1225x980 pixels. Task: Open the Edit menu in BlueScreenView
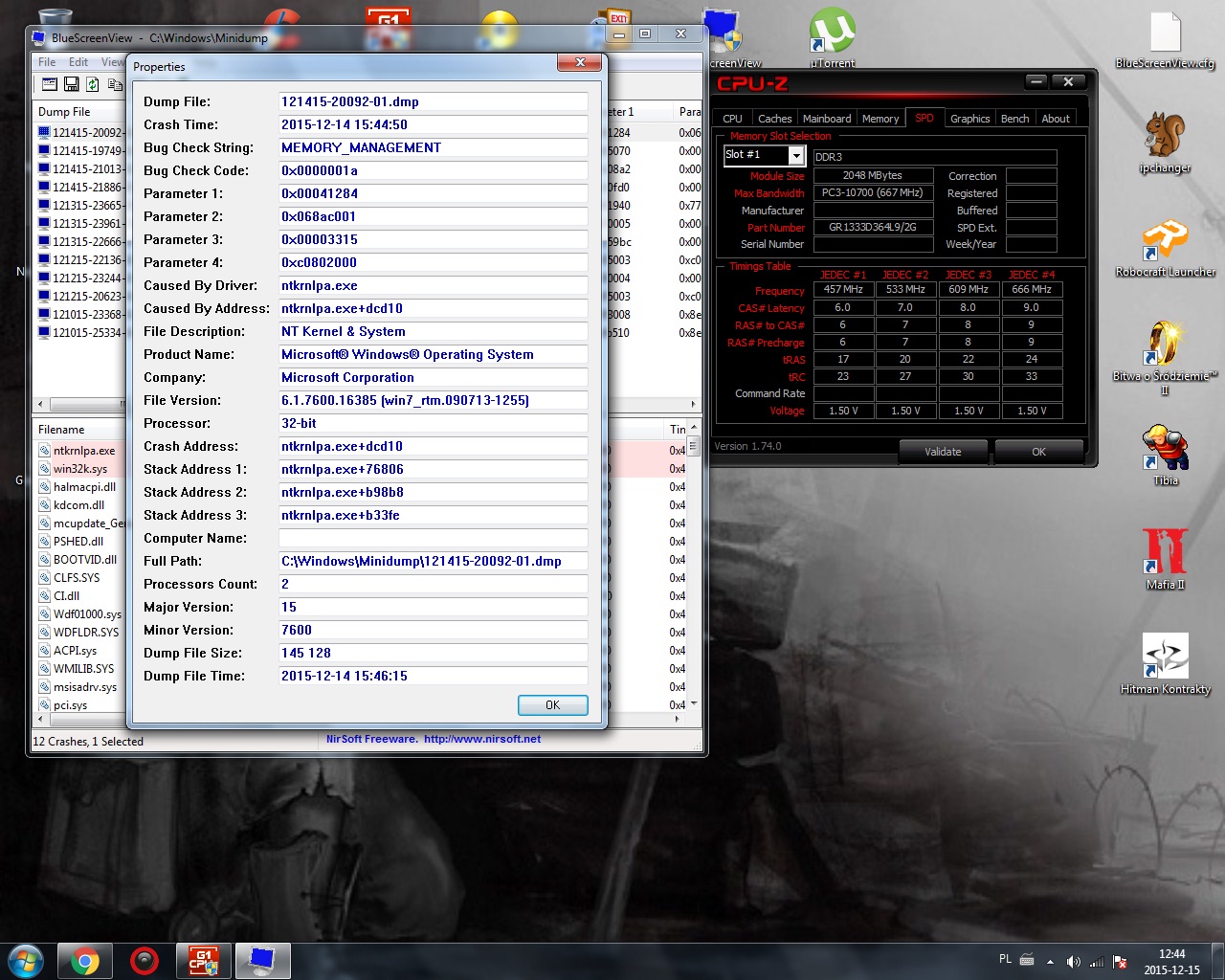[x=78, y=62]
